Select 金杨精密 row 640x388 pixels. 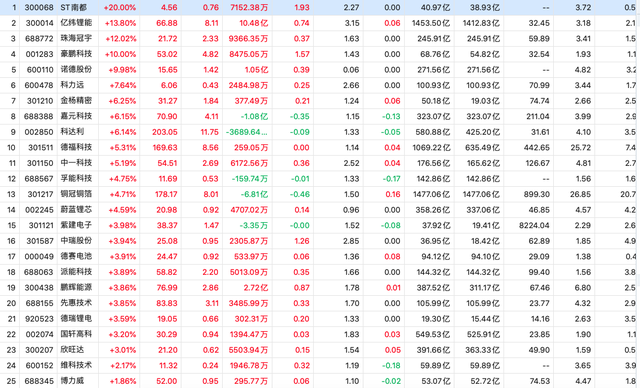[320, 101]
